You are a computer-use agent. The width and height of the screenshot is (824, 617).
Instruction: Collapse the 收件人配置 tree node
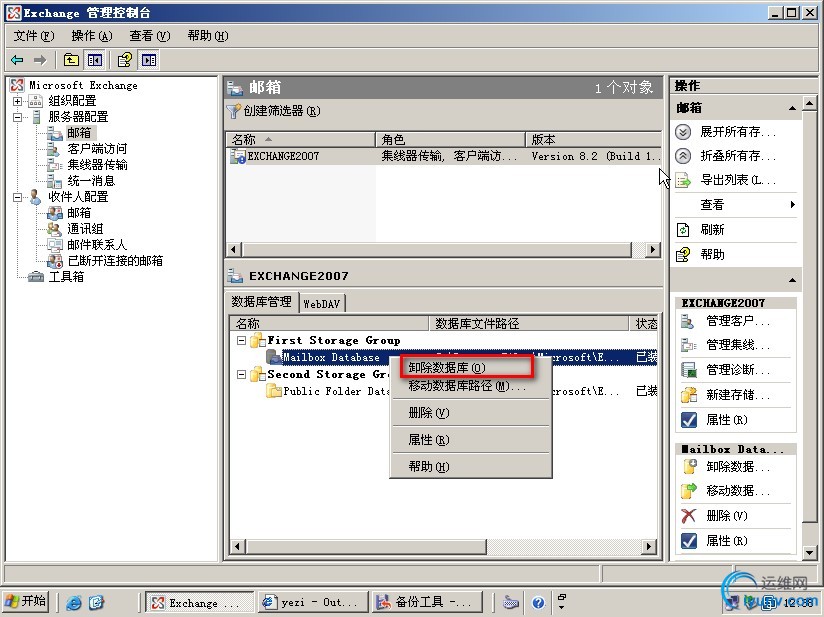pyautogui.click(x=18, y=197)
